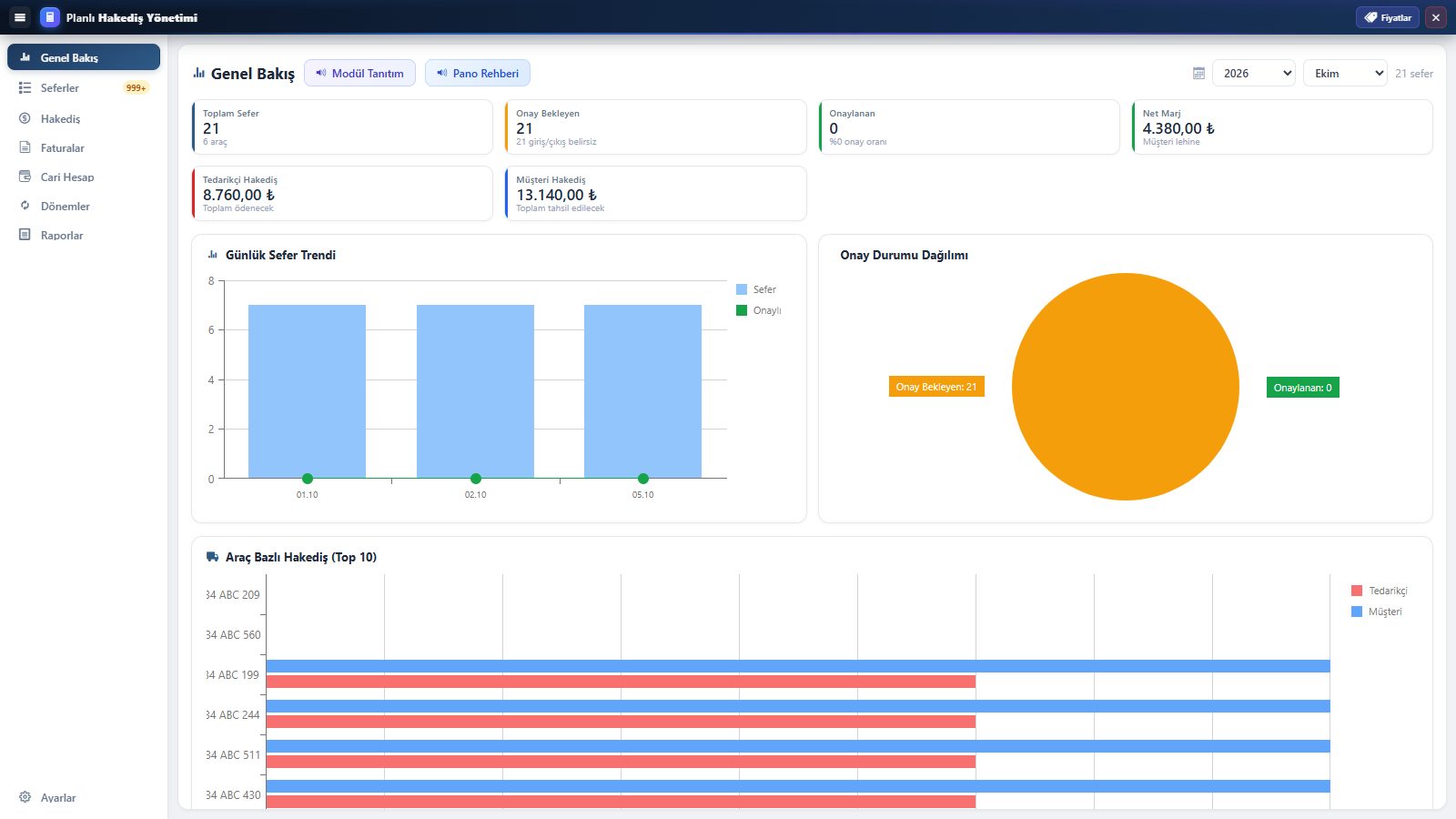Expand the 2026 year dropdown
The width and height of the screenshot is (1456, 819).
(x=1254, y=73)
